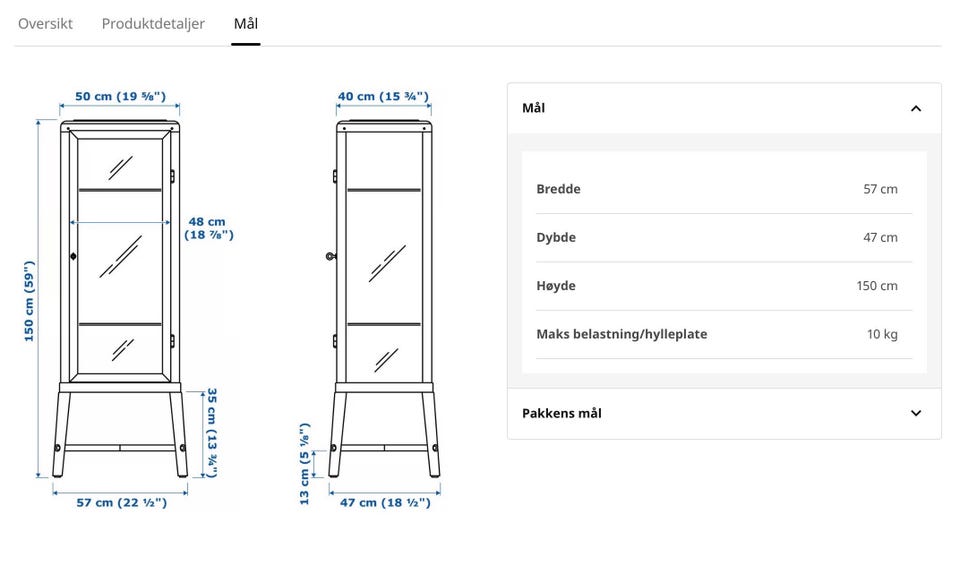Click the 35 cm leg height label
Image resolution: width=960 pixels, height=574 pixels.
[x=211, y=432]
